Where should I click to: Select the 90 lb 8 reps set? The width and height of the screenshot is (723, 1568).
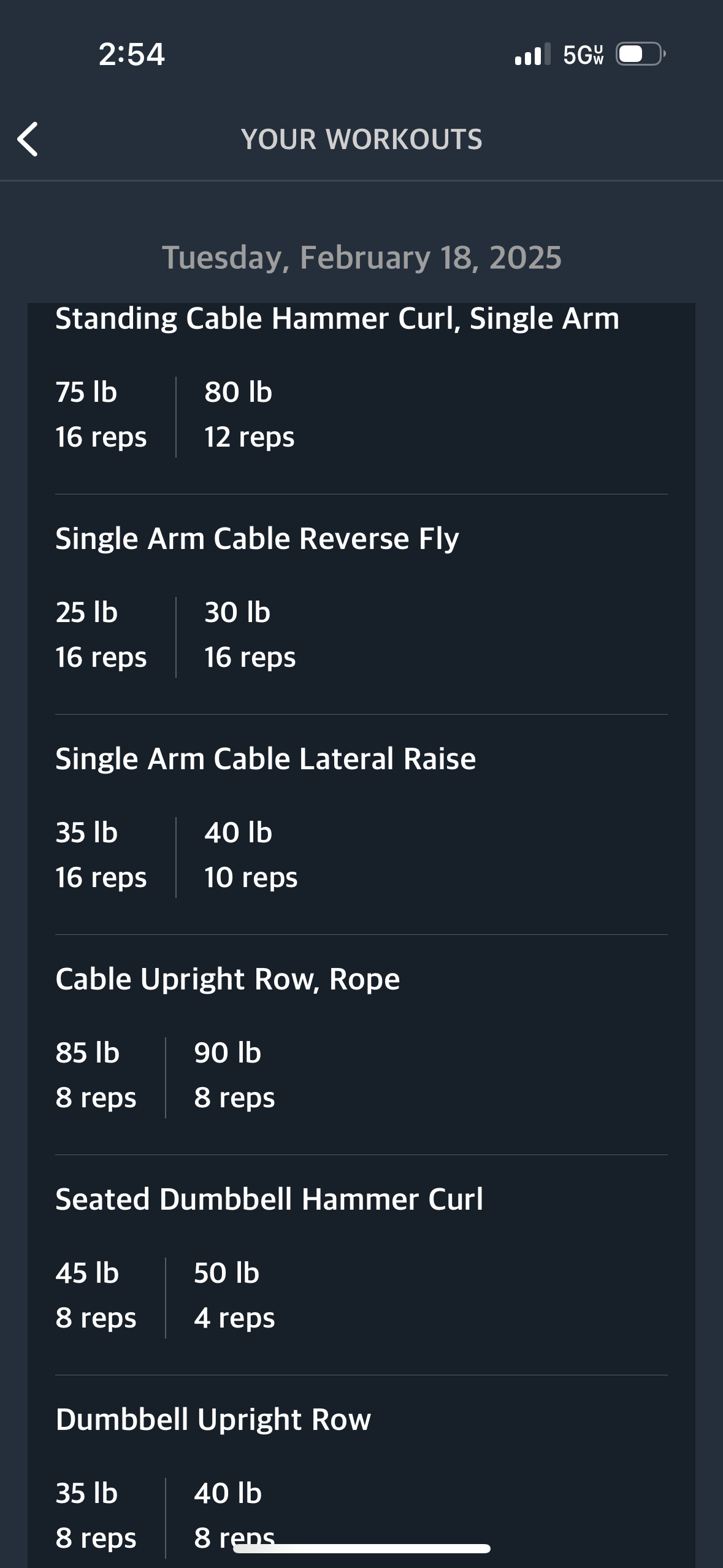coord(234,1075)
